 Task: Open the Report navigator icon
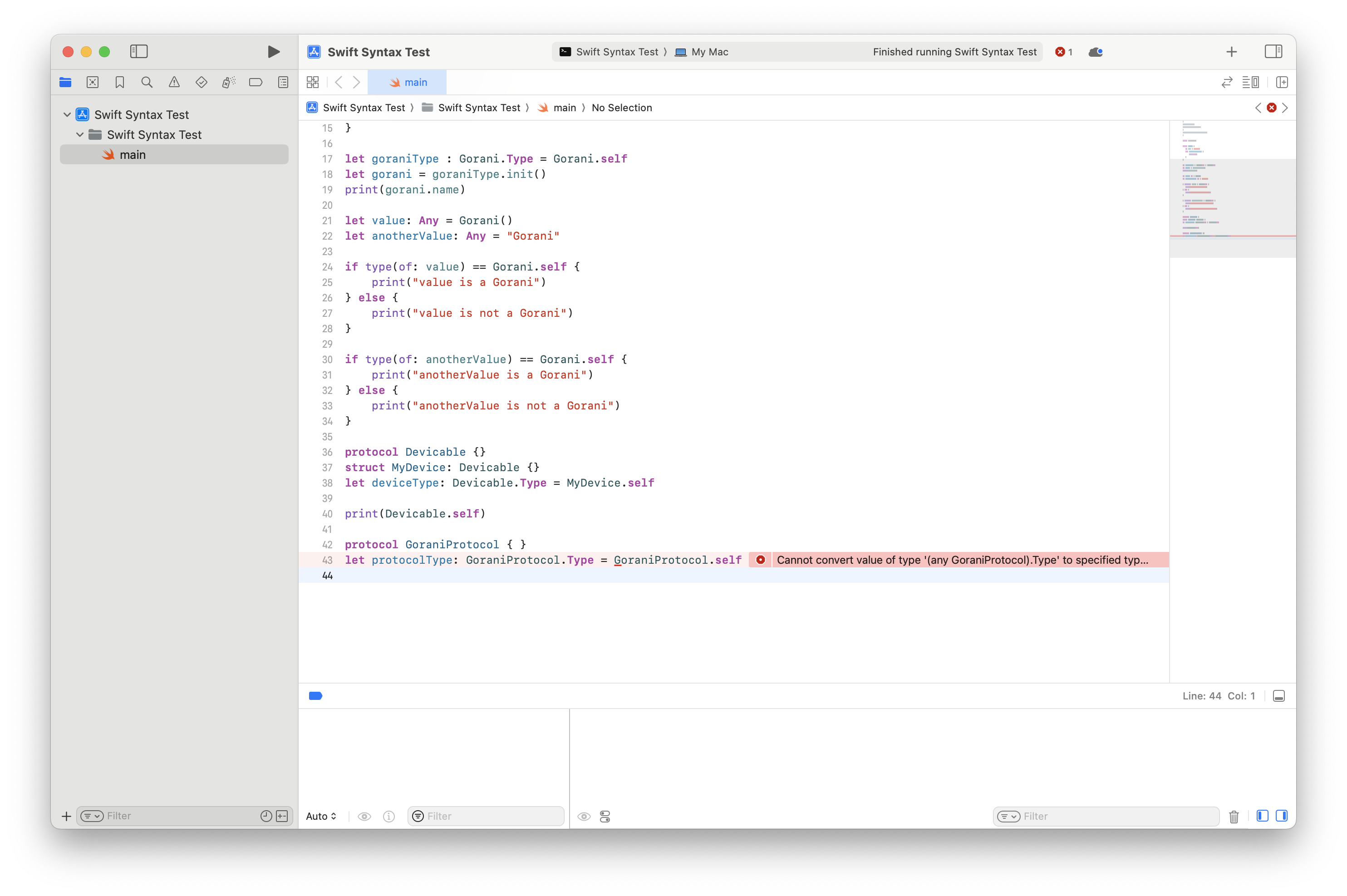(x=283, y=82)
